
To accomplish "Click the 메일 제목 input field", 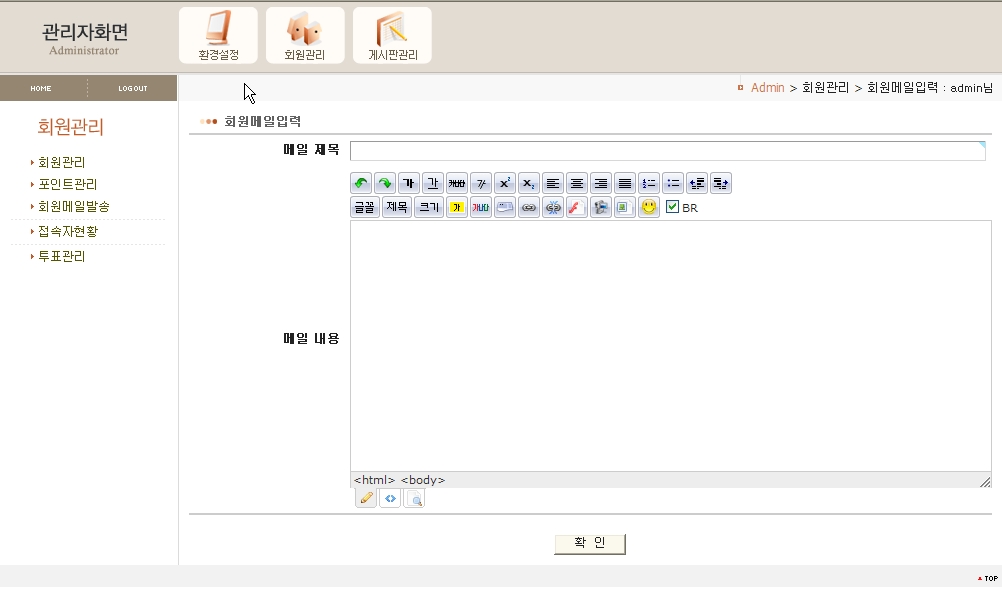I will click(x=667, y=151).
